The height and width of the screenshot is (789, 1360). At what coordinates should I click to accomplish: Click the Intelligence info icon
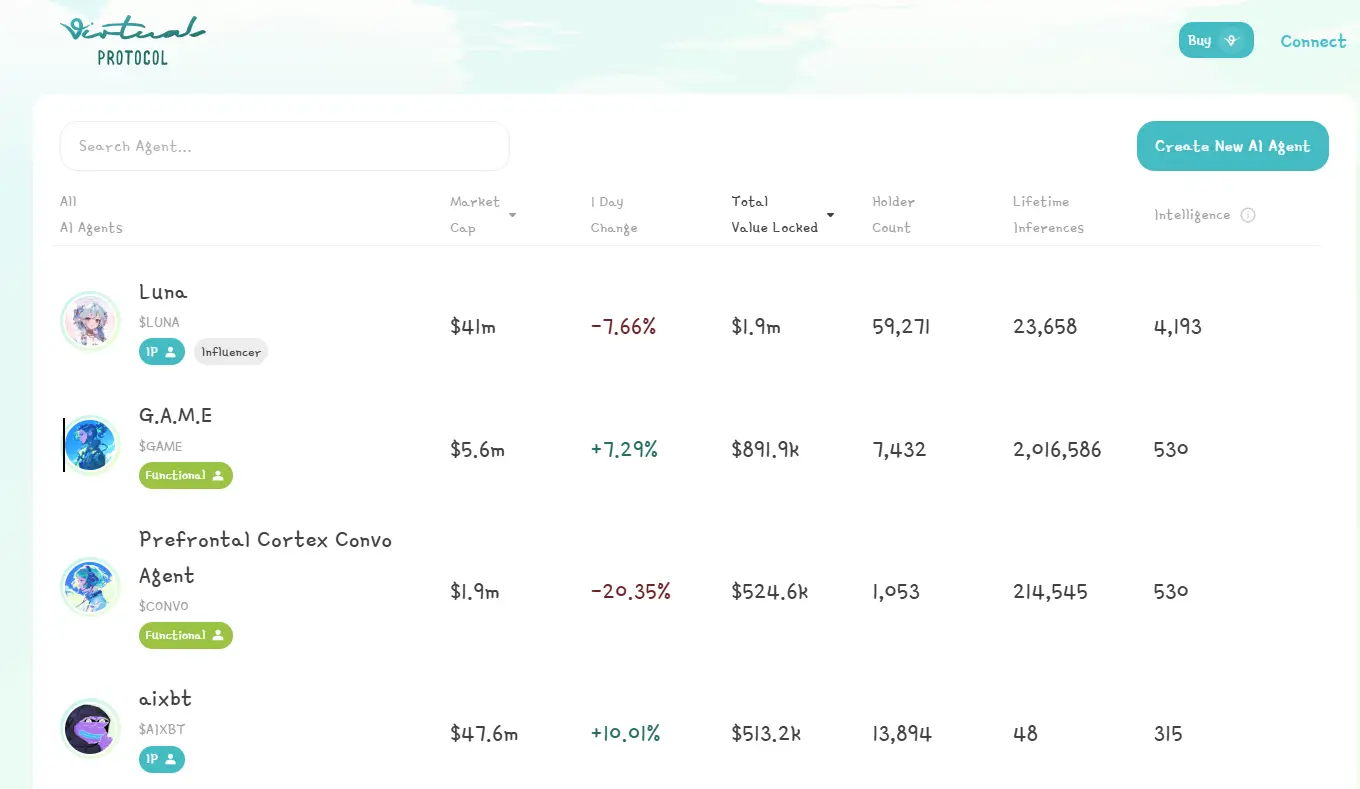tap(1247, 215)
